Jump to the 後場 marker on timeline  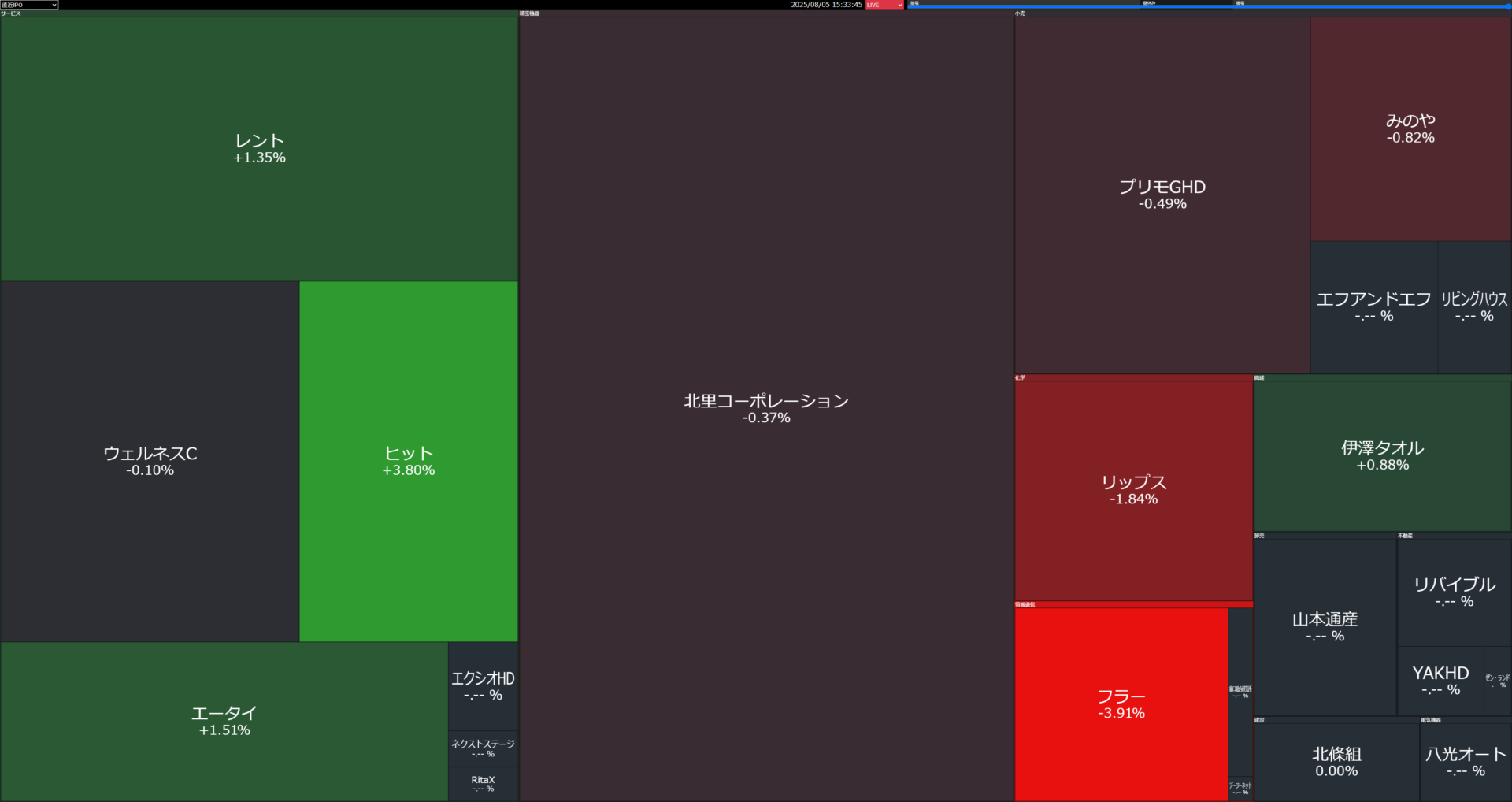point(1240,3)
